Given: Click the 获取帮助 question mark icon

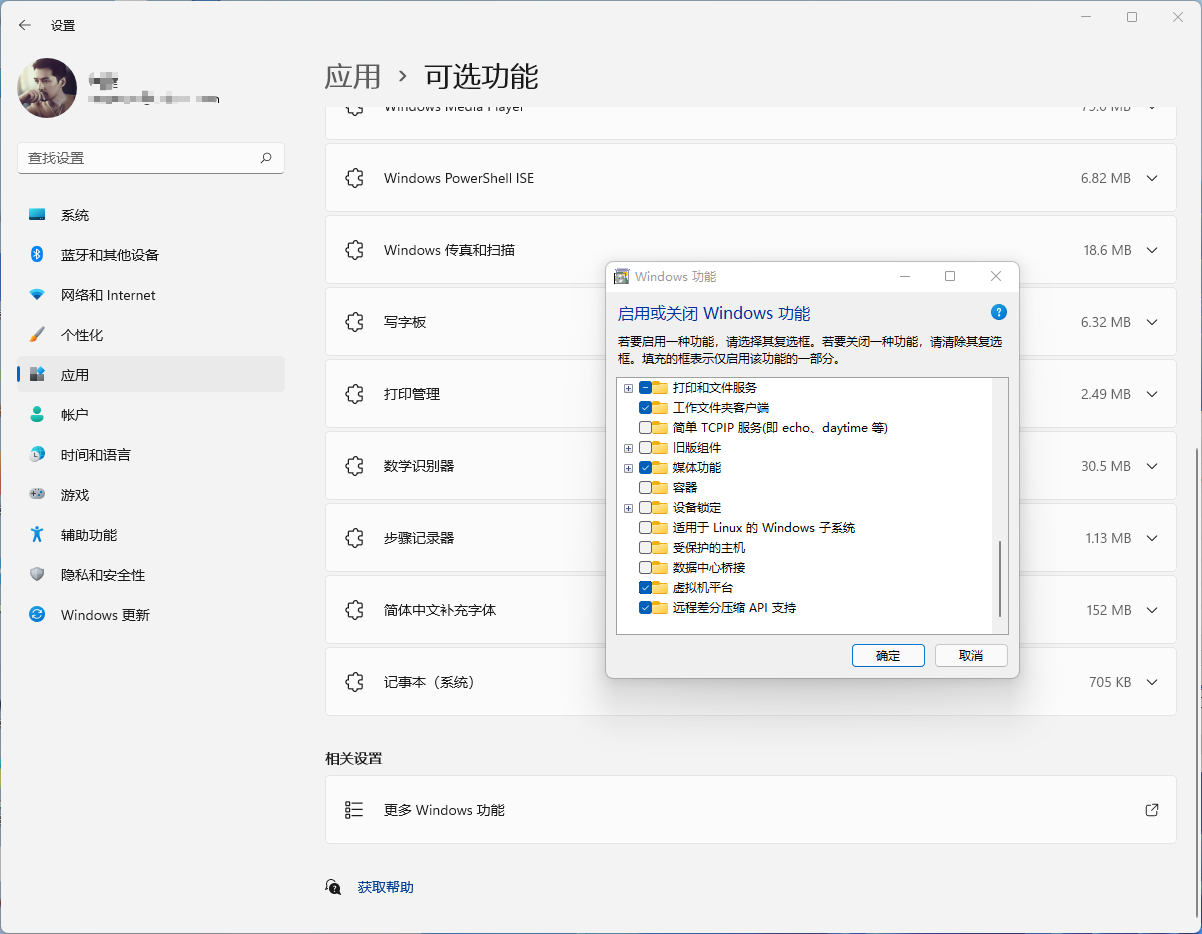Looking at the screenshot, I should (333, 887).
